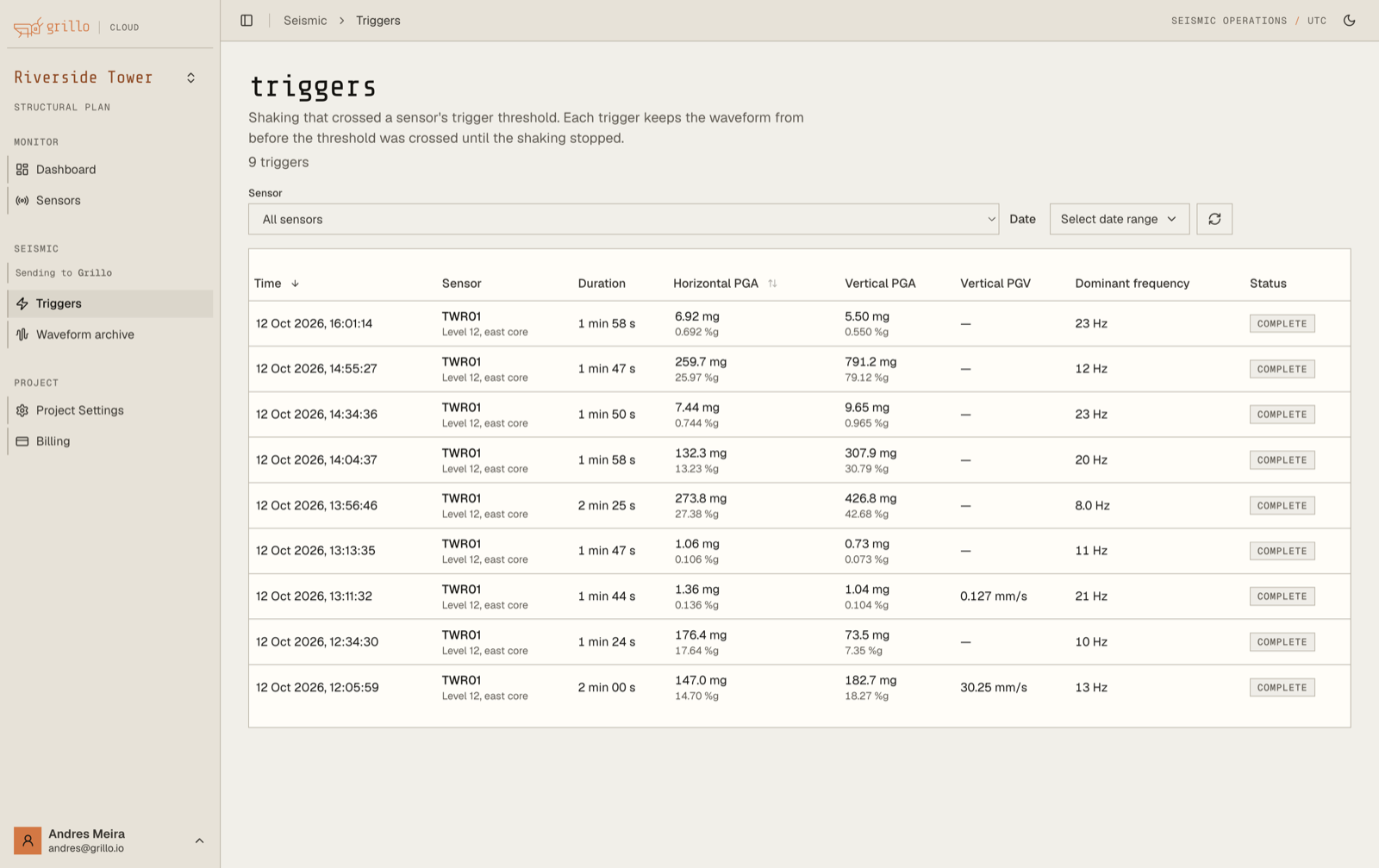Click the Dashboard grid icon
Viewport: 1379px width, 868px height.
22,170
